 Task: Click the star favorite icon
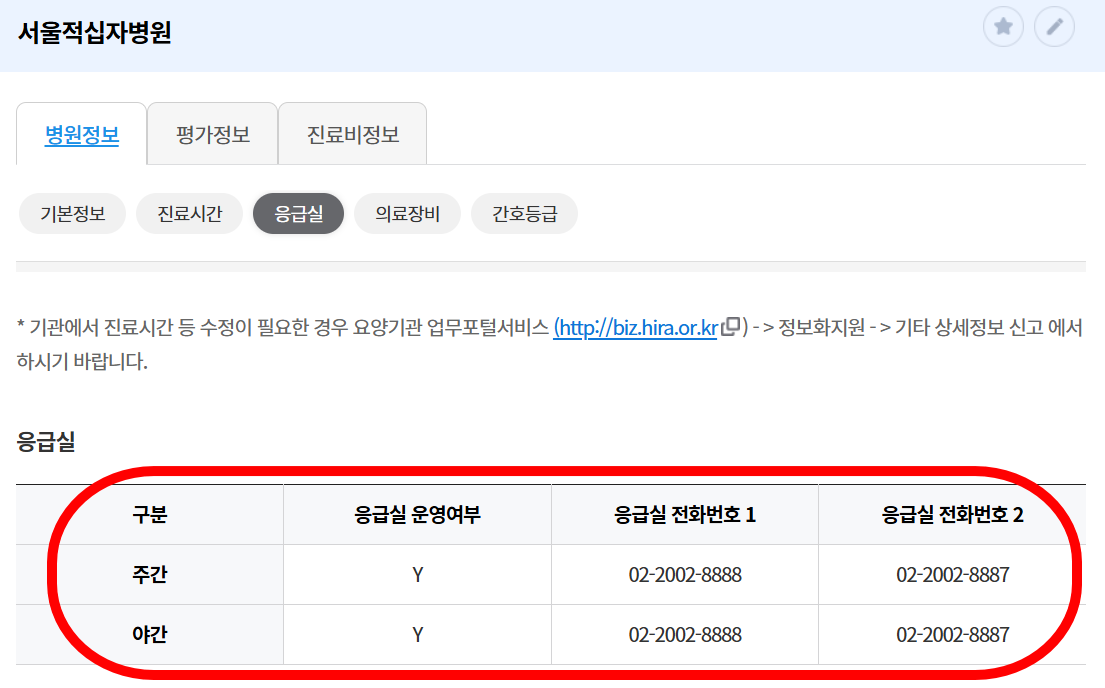pos(1003,27)
